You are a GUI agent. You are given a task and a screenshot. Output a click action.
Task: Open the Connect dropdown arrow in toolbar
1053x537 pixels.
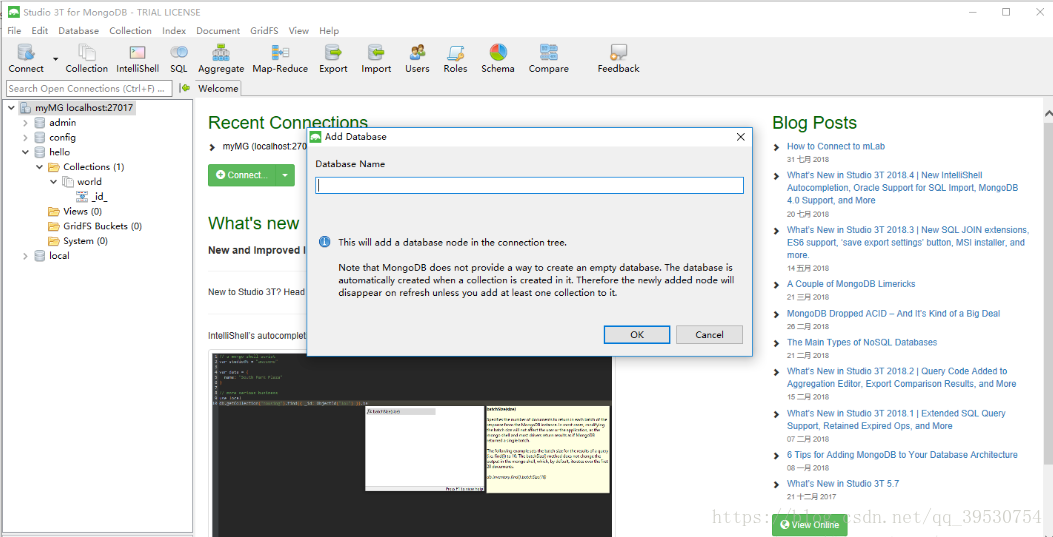pyautogui.click(x=56, y=58)
